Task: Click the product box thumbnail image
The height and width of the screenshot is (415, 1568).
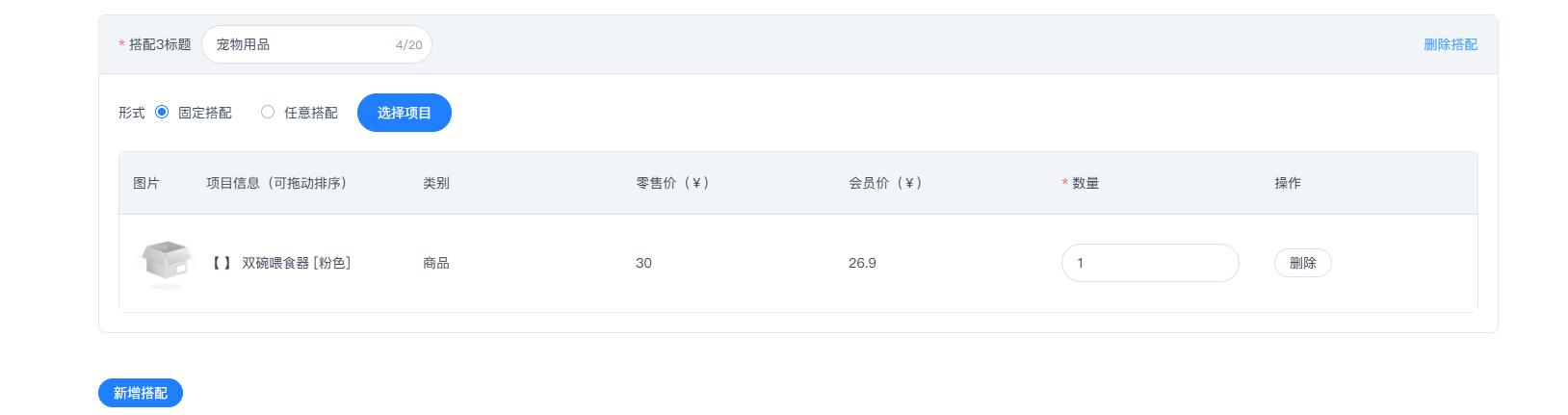Action: pyautogui.click(x=167, y=263)
